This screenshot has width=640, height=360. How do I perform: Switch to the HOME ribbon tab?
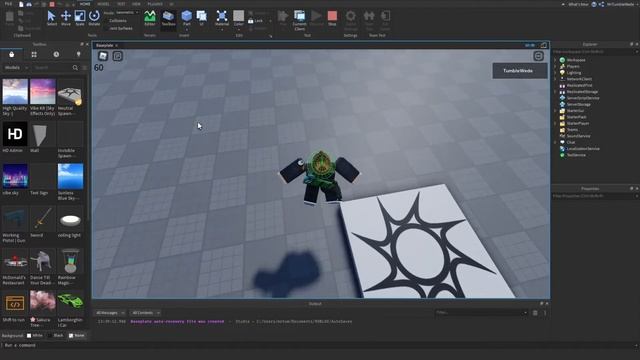click(x=85, y=4)
